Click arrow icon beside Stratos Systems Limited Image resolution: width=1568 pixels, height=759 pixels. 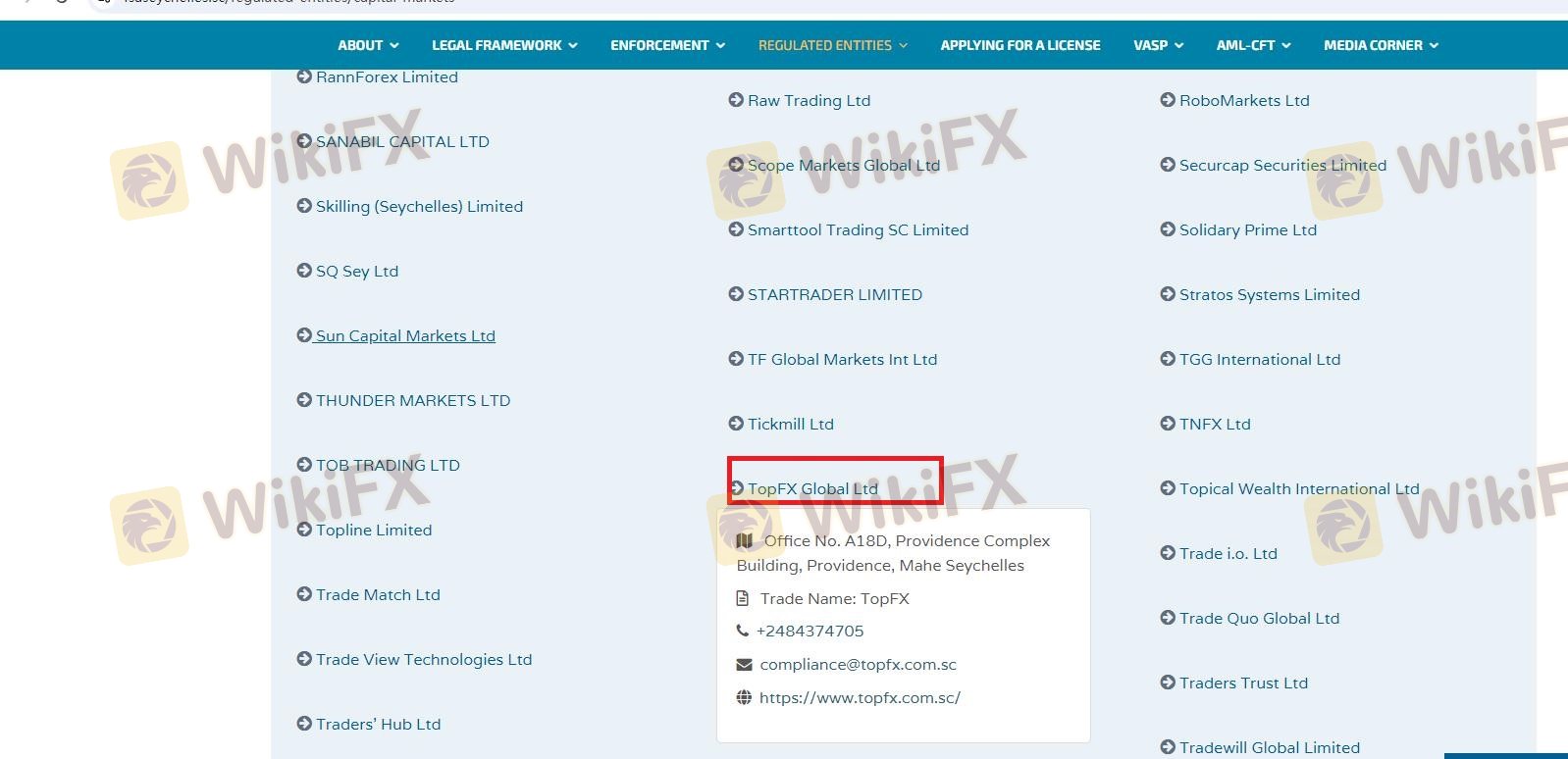pyautogui.click(x=1168, y=294)
